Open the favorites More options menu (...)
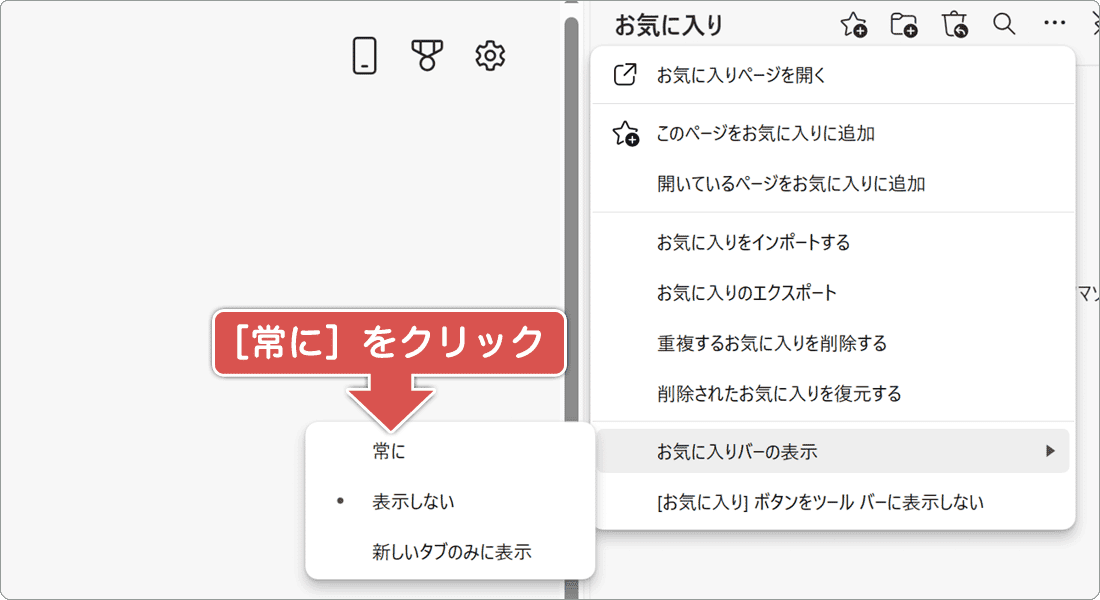1100x600 pixels. (x=1054, y=24)
